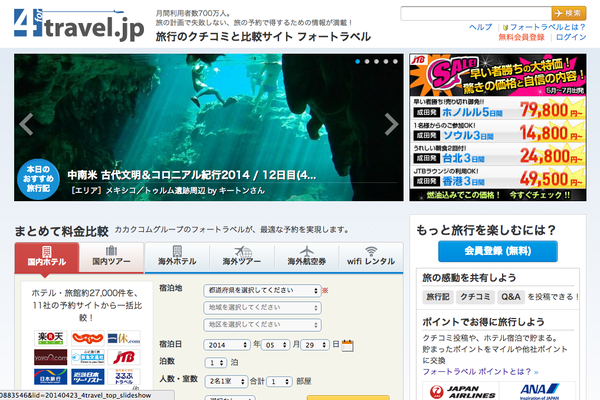Click the 4travel.jp logo
This screenshot has height=400, width=600.
79,25
